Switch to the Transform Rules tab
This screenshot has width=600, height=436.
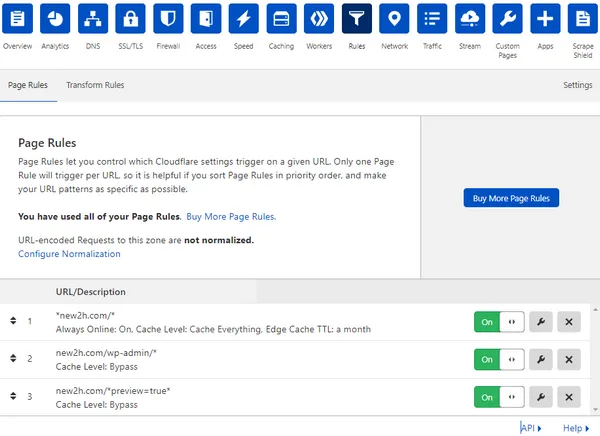pos(95,85)
